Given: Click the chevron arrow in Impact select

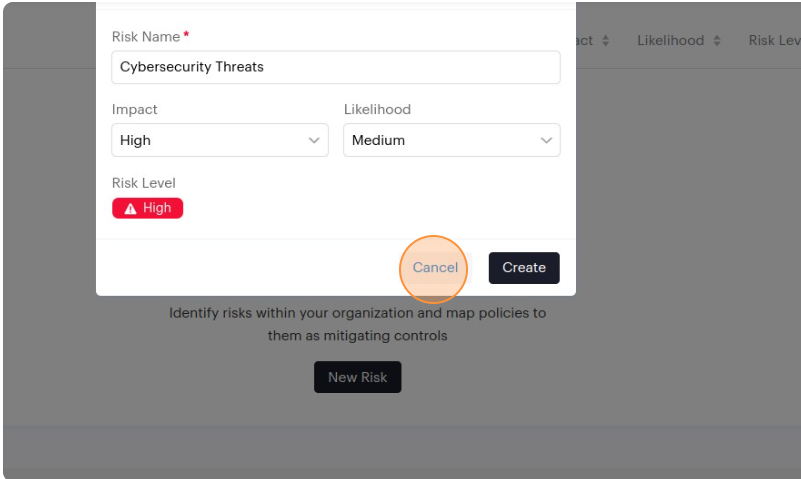Looking at the screenshot, I should (314, 141).
